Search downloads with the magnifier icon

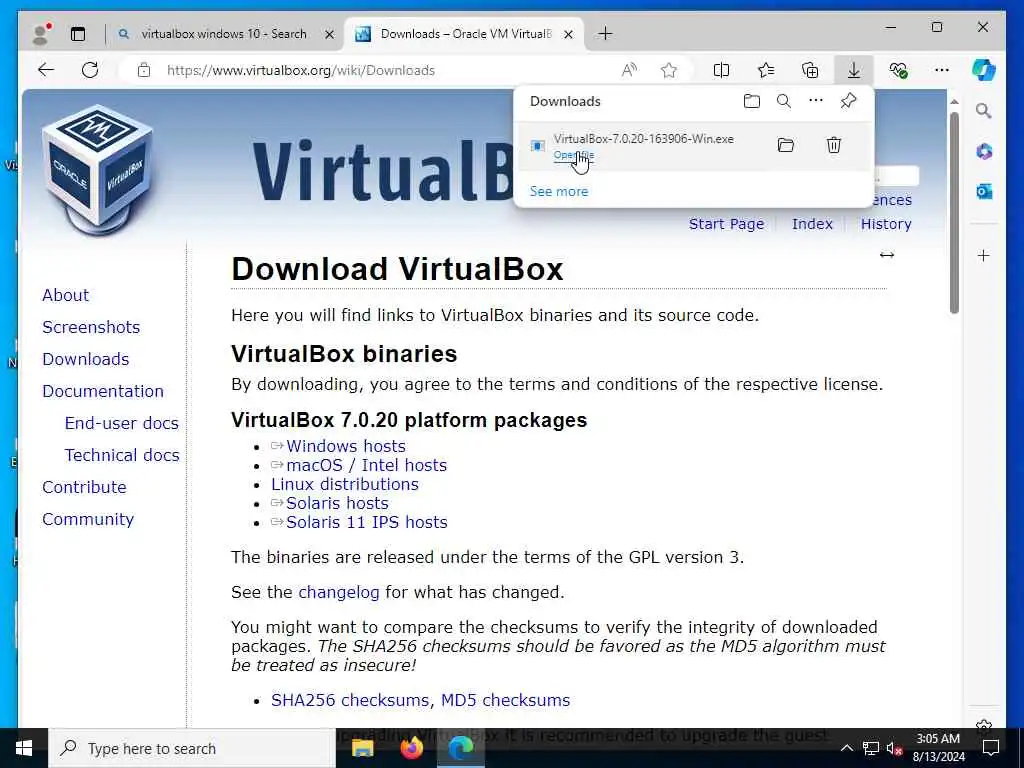784,101
